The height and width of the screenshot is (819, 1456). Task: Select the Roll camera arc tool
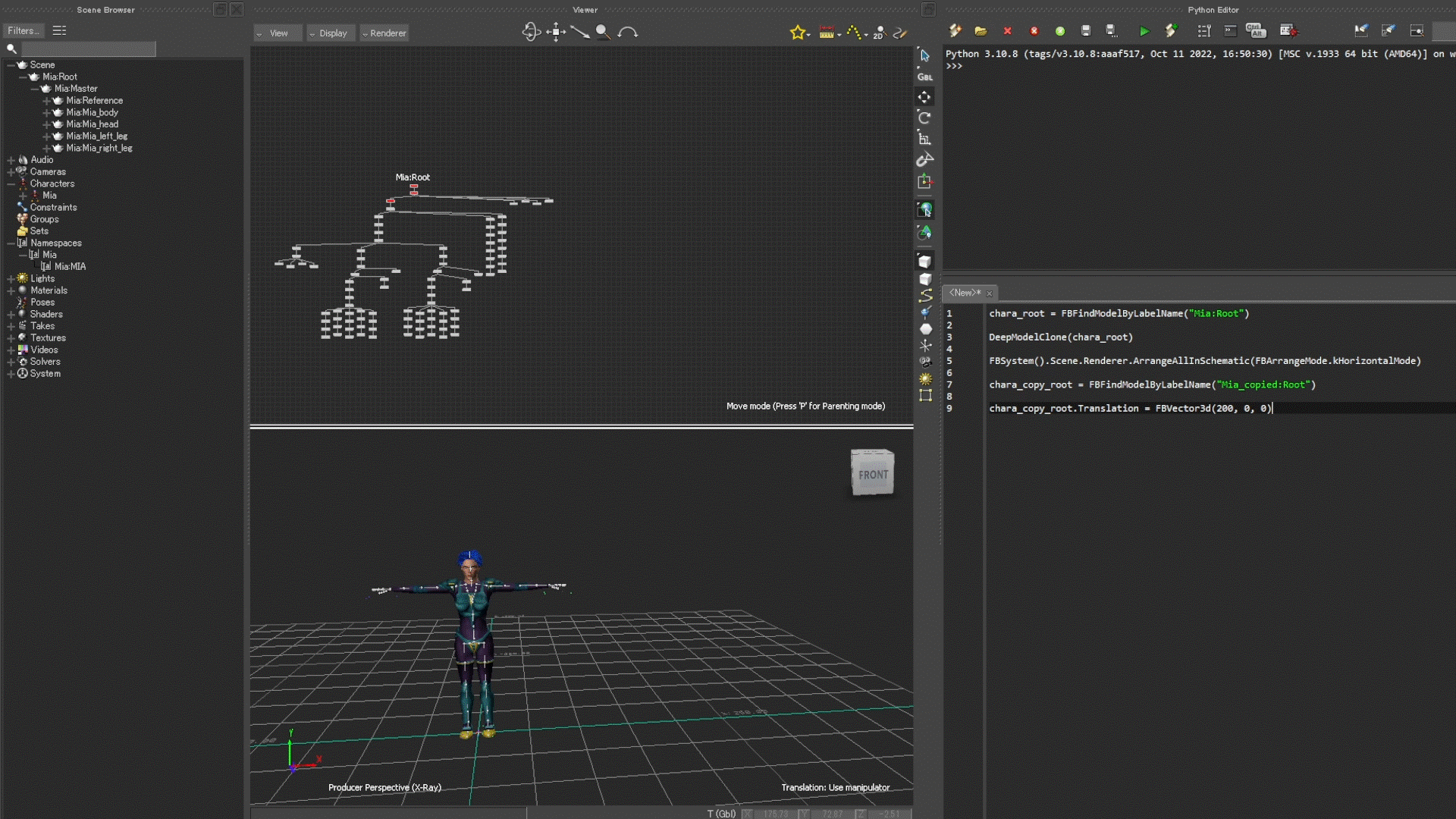click(627, 32)
